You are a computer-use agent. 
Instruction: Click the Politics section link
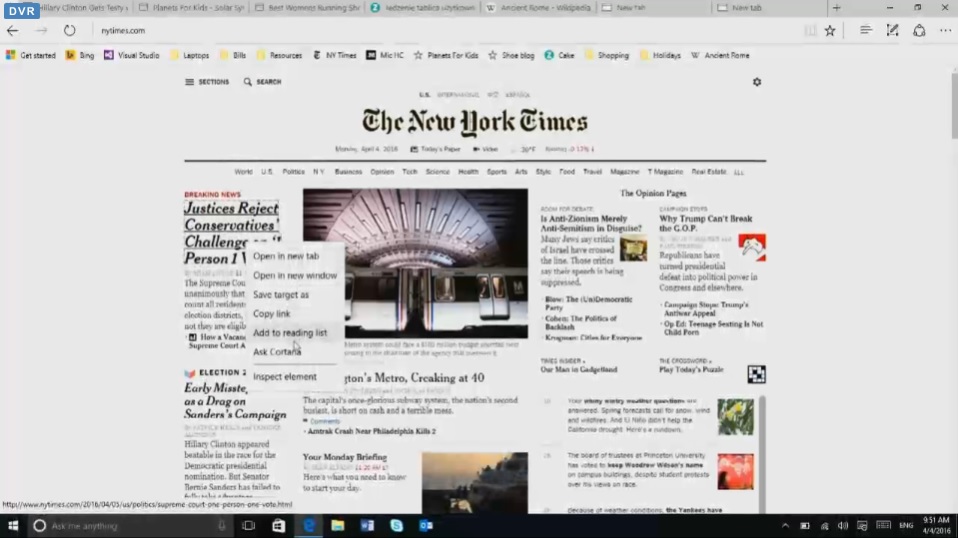coord(293,172)
